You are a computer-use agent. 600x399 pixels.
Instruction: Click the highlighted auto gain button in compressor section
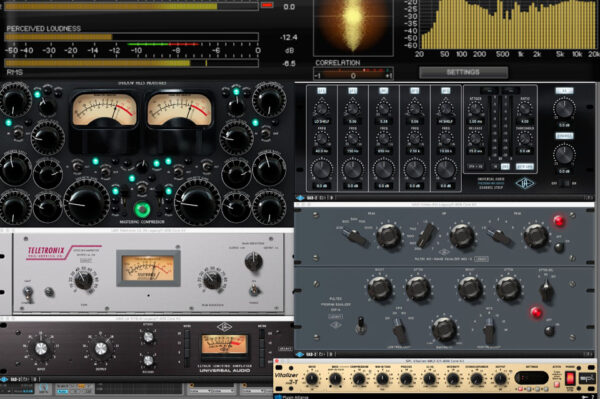point(525,166)
